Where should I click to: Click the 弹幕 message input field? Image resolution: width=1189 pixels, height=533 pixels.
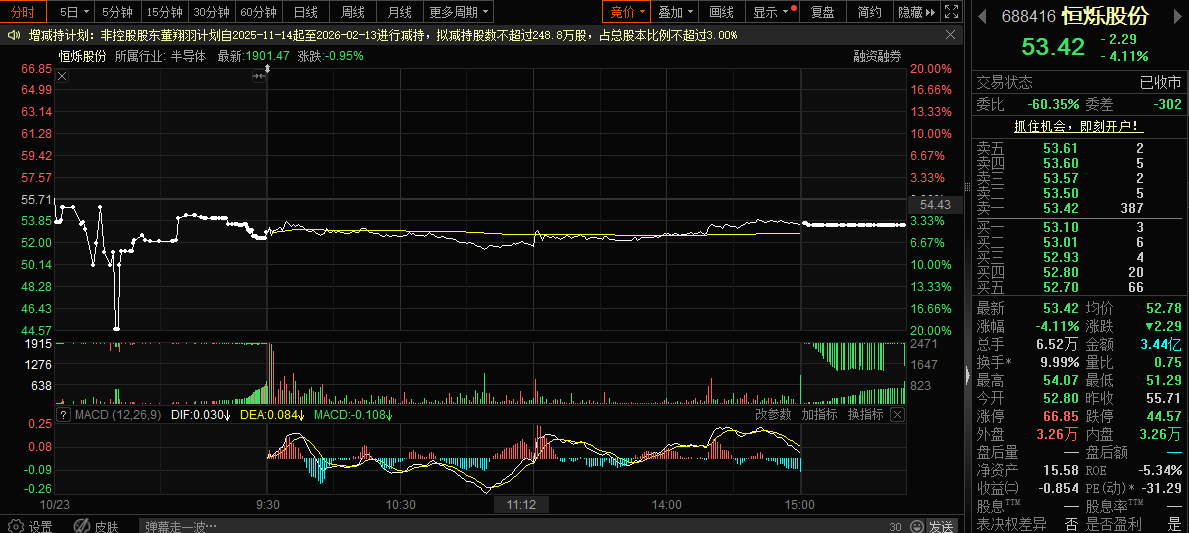point(500,526)
